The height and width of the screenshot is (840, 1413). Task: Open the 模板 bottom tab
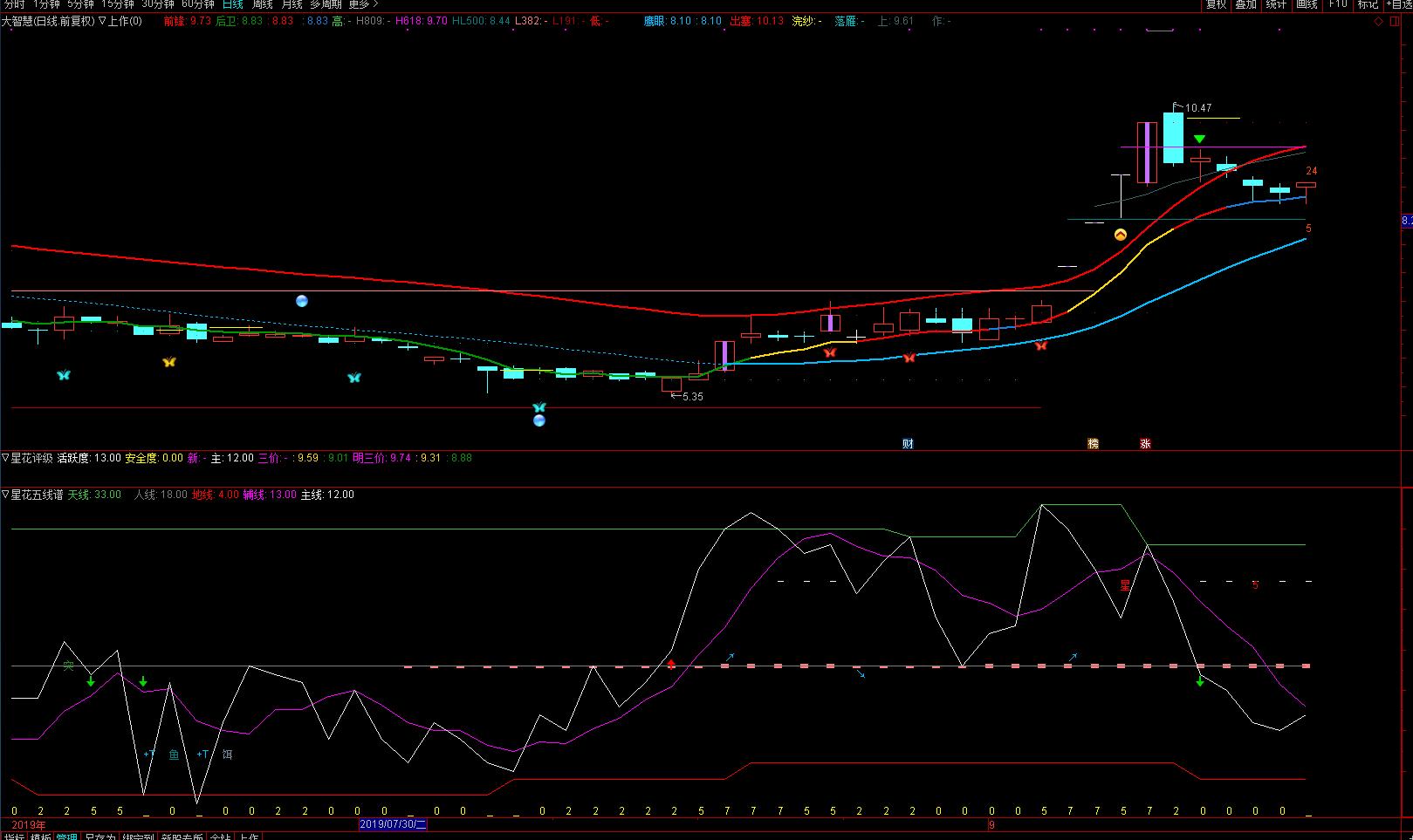pyautogui.click(x=40, y=837)
